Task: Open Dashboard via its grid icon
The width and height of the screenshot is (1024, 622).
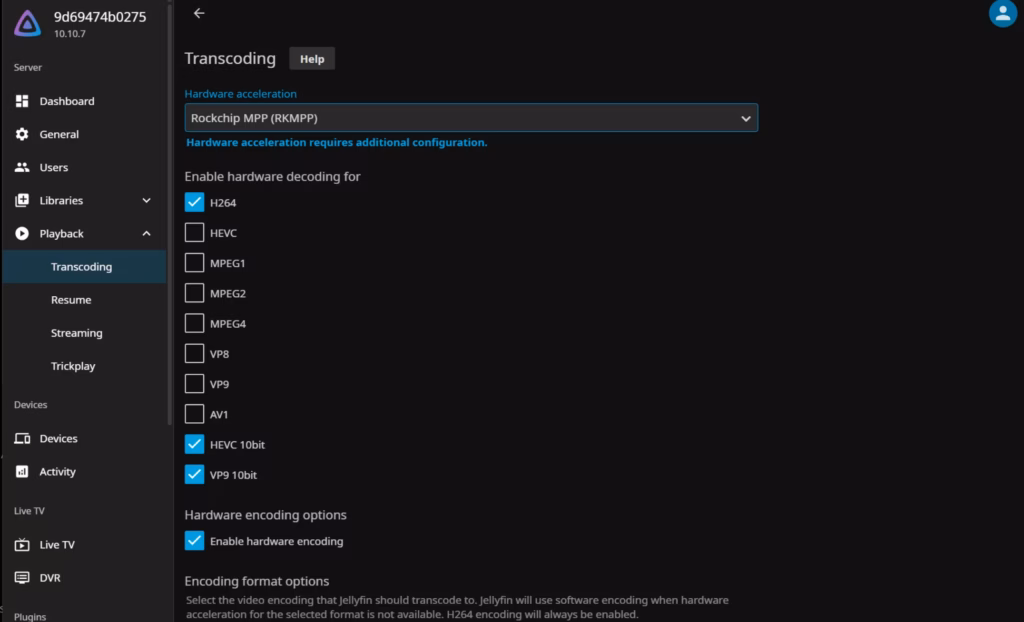Action: [22, 101]
